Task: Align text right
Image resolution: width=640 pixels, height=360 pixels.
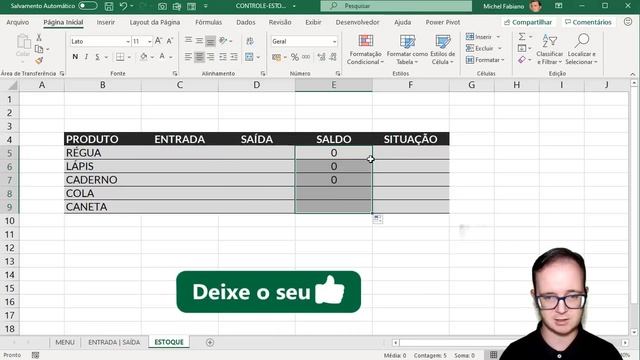Action: coord(210,57)
